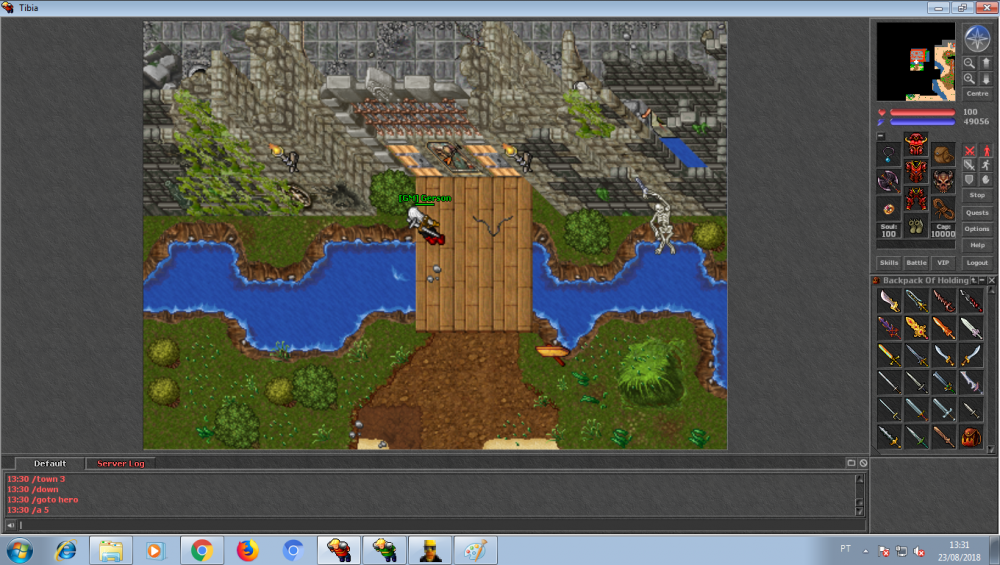Pick the rainbow-bladed sword in backpack
Viewport: 1000px width, 565px height.
click(x=888, y=356)
